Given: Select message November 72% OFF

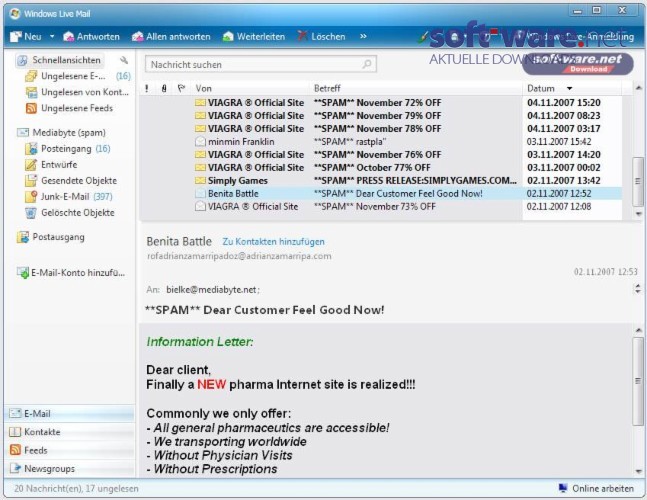Looking at the screenshot, I should click(381, 103).
